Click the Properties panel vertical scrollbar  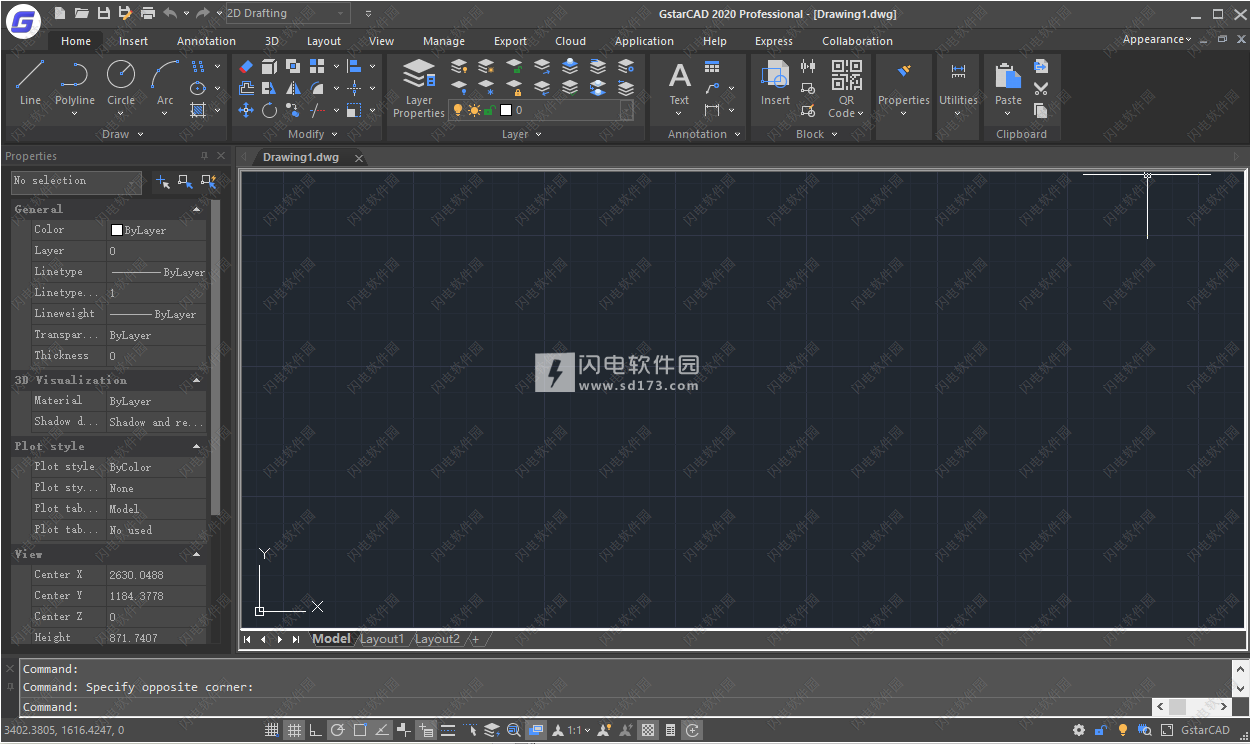coord(214,360)
